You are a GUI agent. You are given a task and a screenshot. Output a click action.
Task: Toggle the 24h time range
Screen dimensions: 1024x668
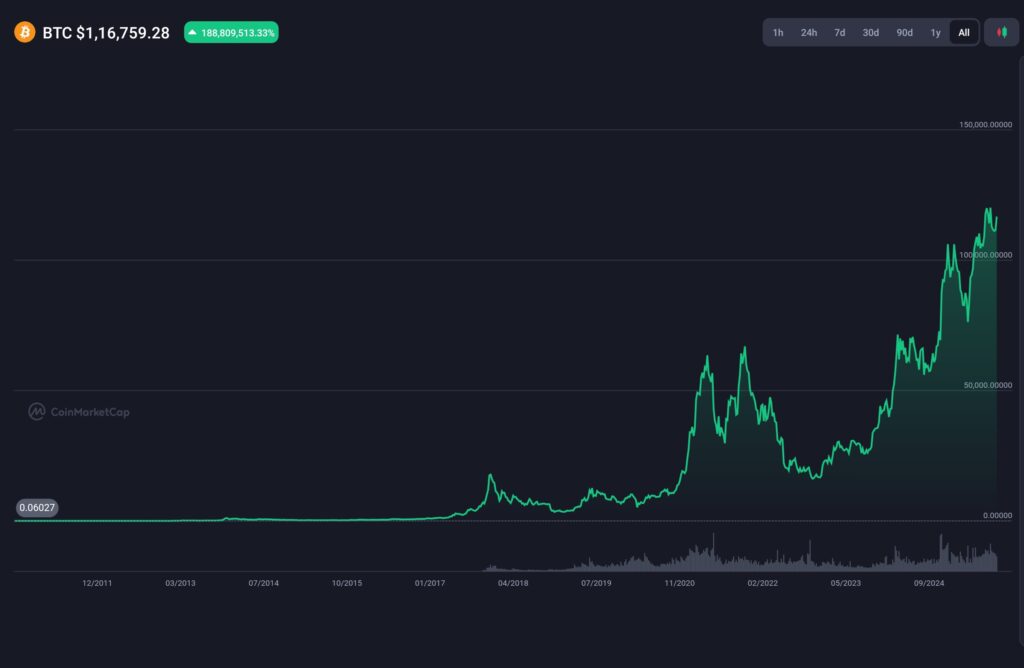(x=809, y=32)
